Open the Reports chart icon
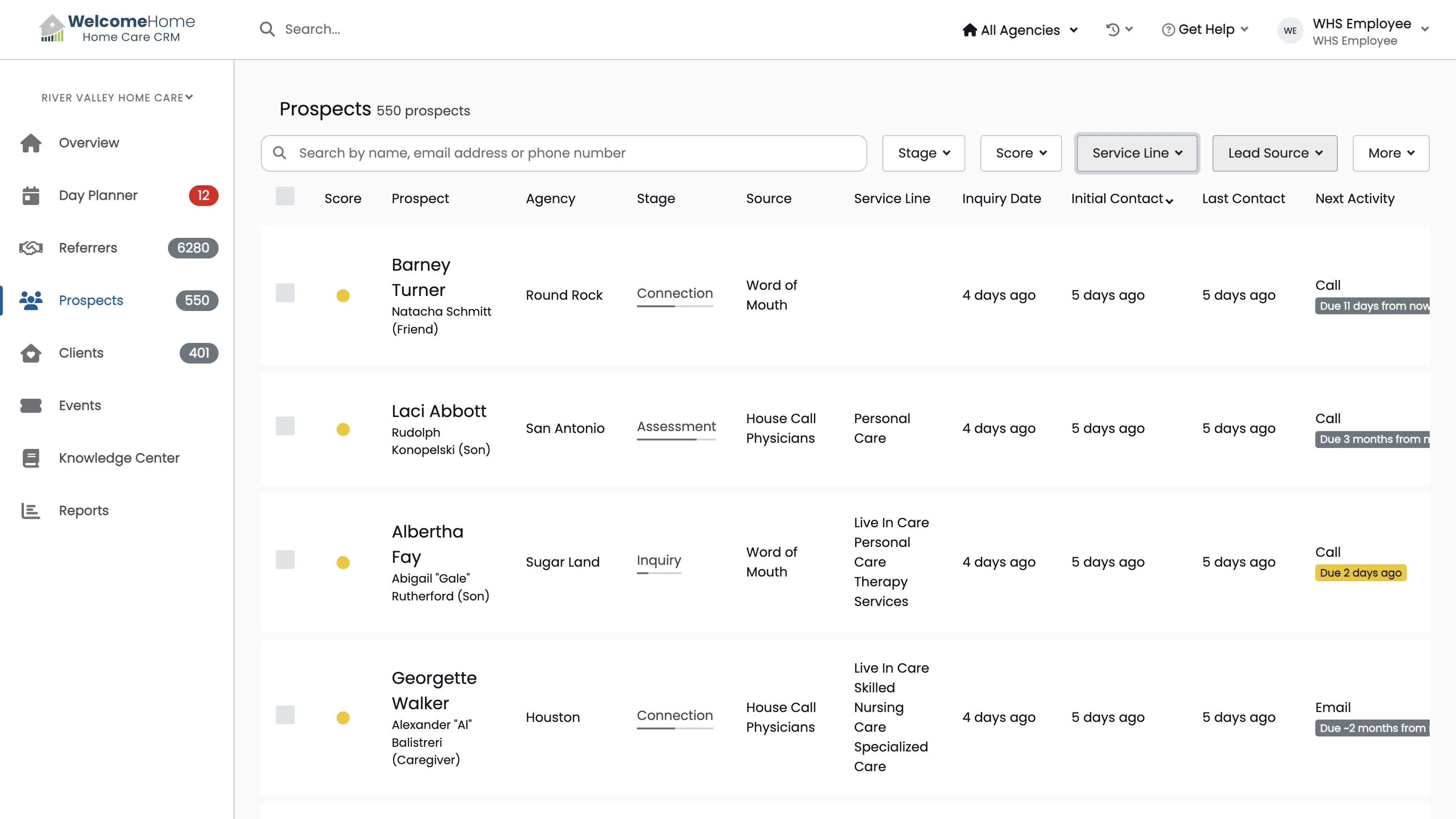The height and width of the screenshot is (819, 1456). (31, 511)
